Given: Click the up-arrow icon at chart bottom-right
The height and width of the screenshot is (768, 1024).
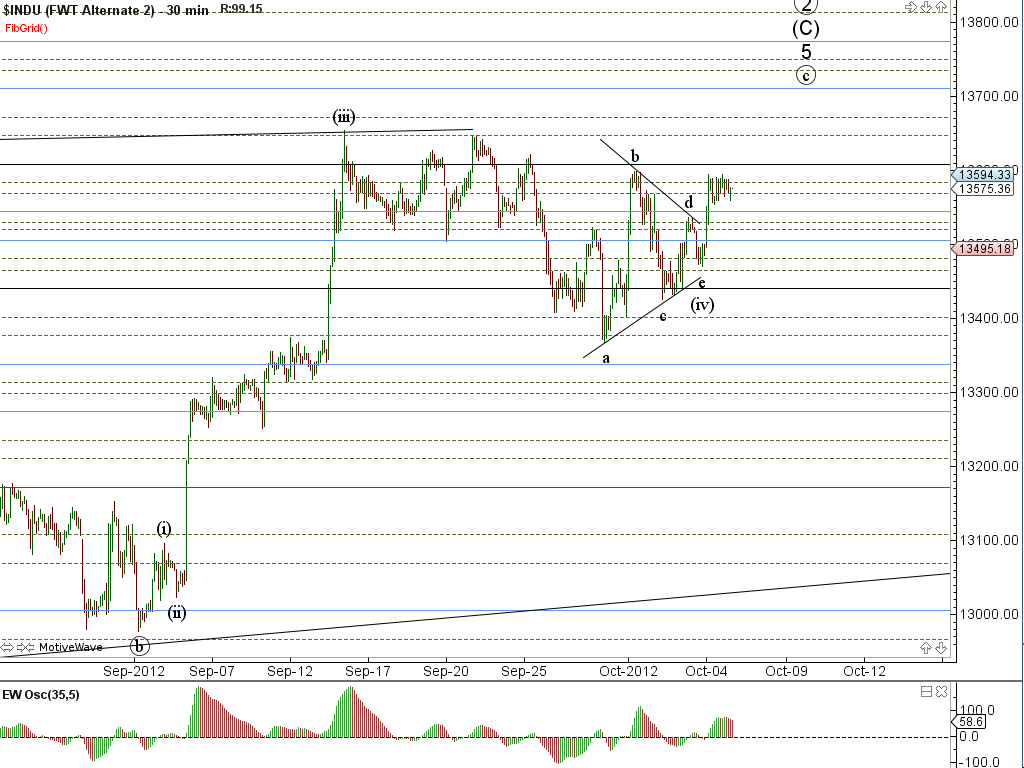Looking at the screenshot, I should (x=926, y=647).
